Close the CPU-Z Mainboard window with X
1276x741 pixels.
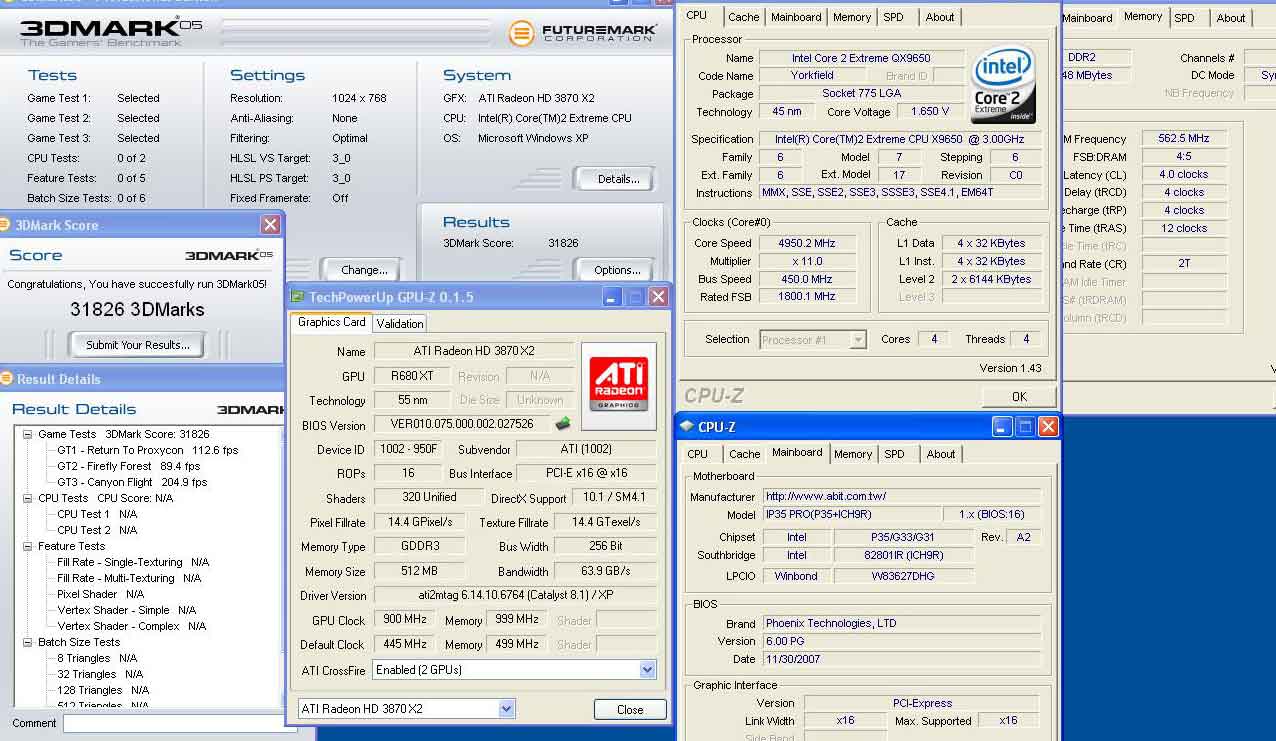[1047, 427]
